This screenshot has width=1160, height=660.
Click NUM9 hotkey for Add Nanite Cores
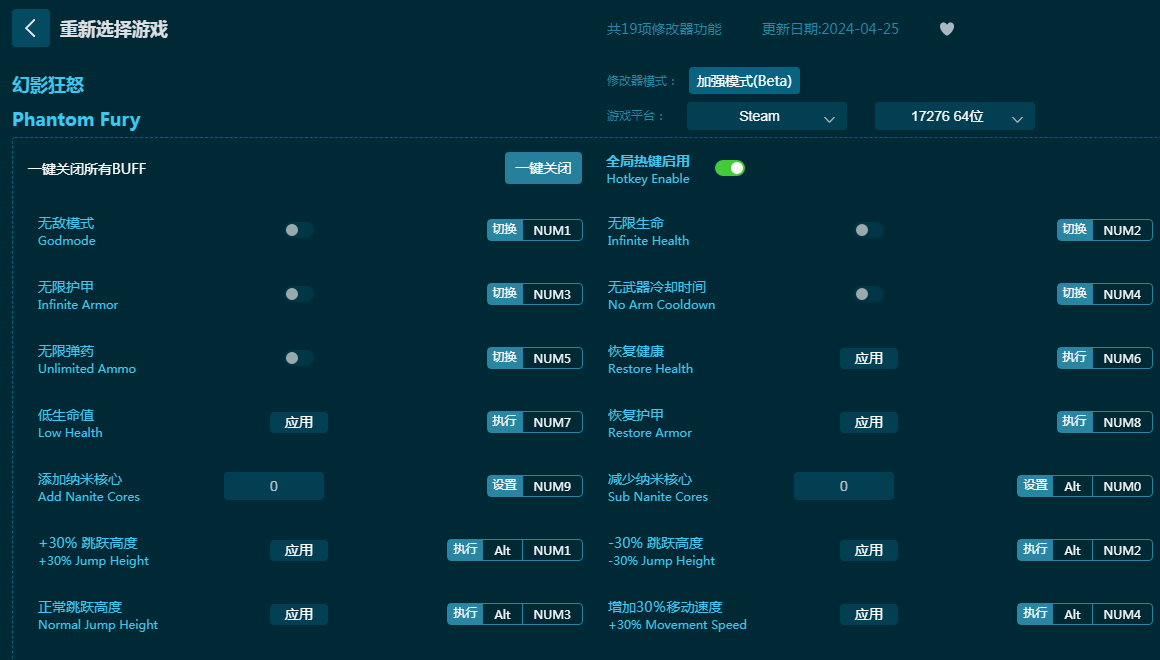click(552, 486)
